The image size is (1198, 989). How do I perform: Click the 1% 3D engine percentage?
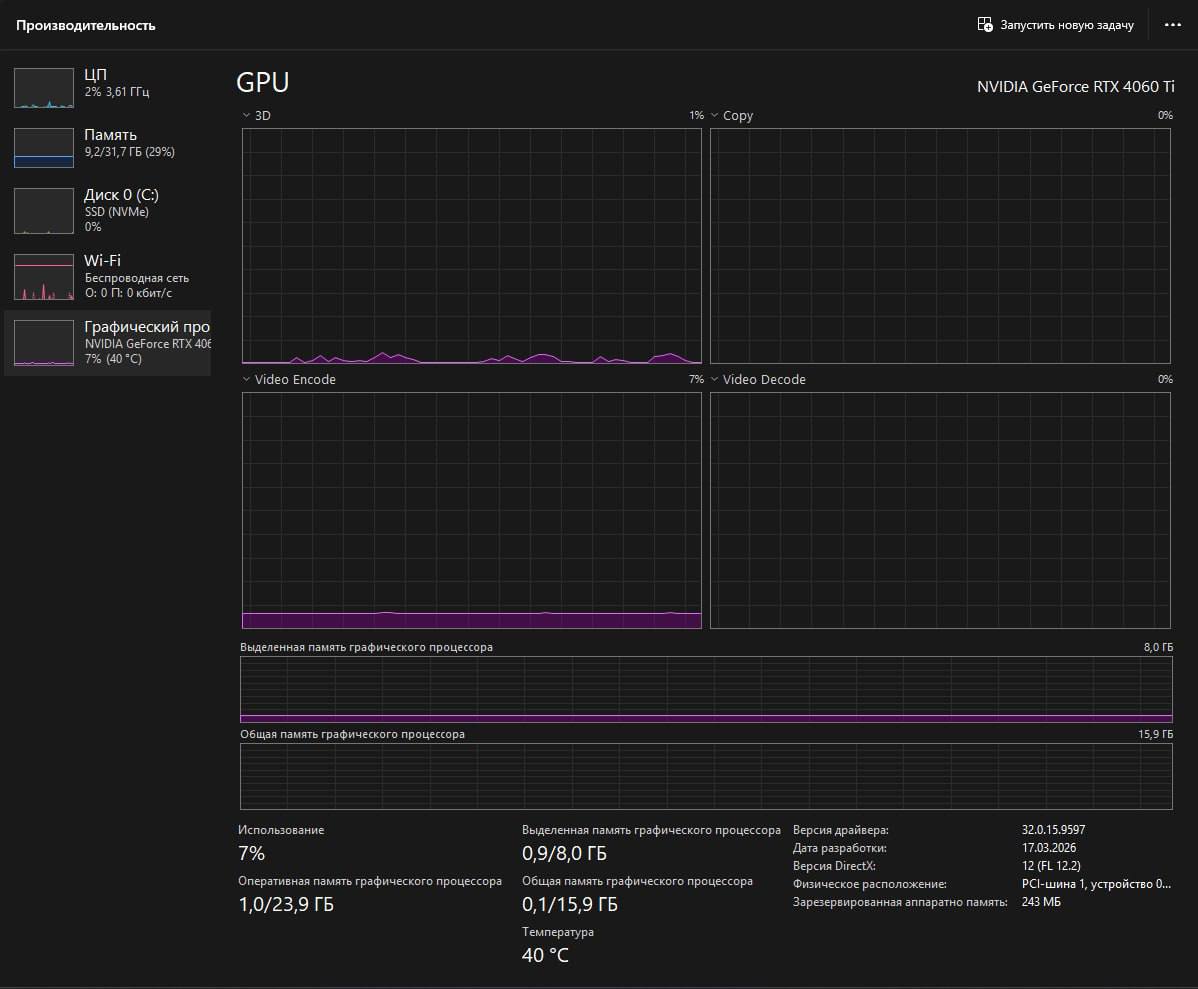click(696, 115)
